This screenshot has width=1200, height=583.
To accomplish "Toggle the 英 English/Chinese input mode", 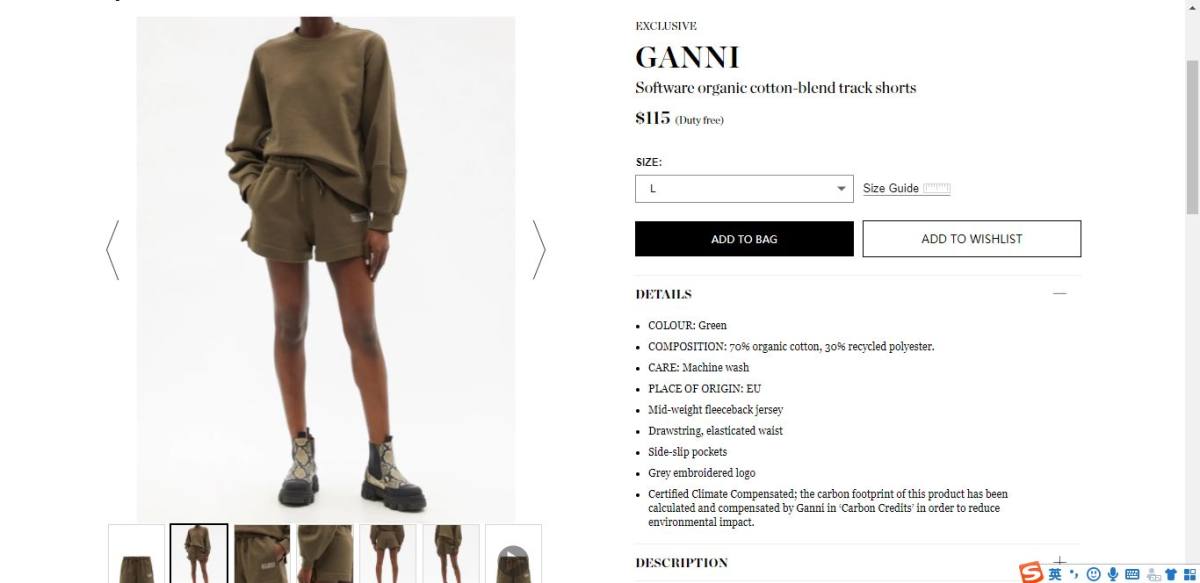I will point(1055,573).
